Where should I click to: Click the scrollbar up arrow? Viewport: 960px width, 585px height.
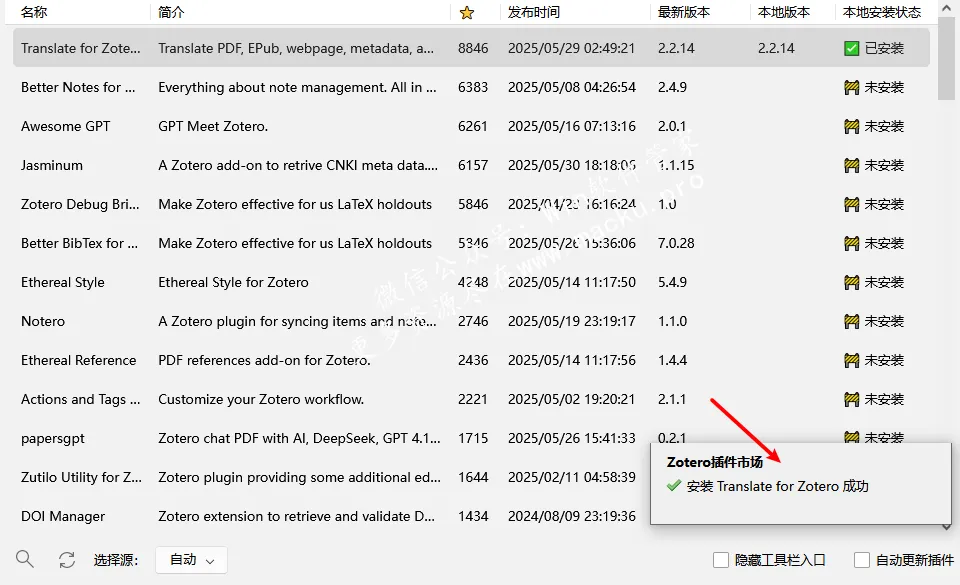[x=947, y=9]
